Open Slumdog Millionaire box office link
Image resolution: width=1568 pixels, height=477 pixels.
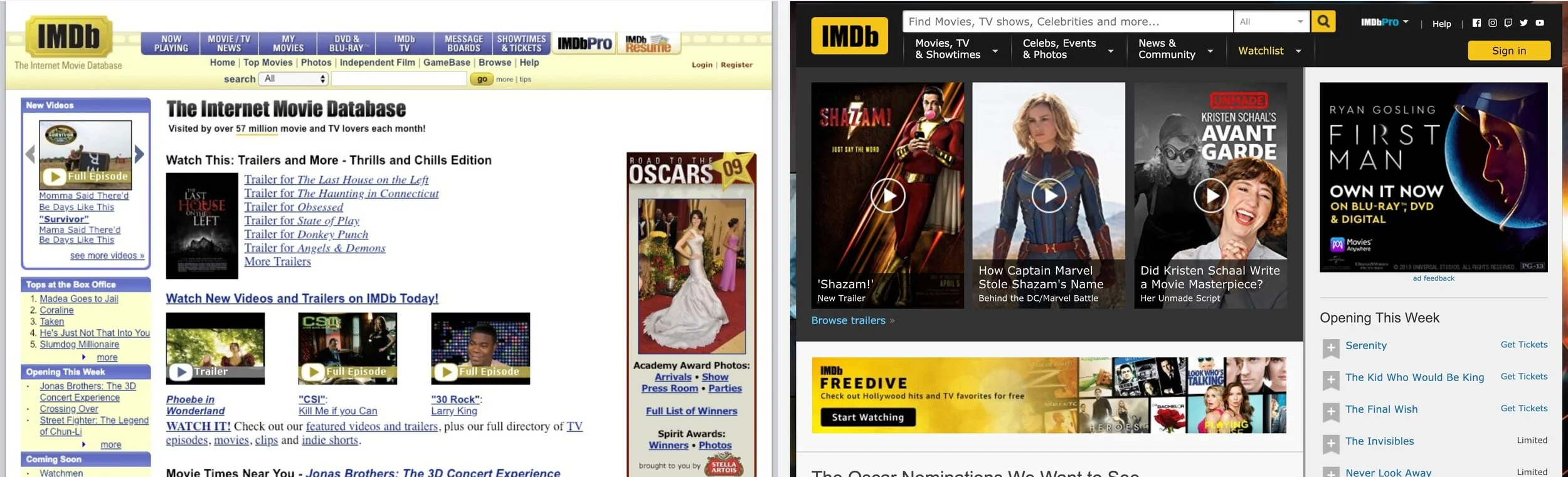point(79,345)
